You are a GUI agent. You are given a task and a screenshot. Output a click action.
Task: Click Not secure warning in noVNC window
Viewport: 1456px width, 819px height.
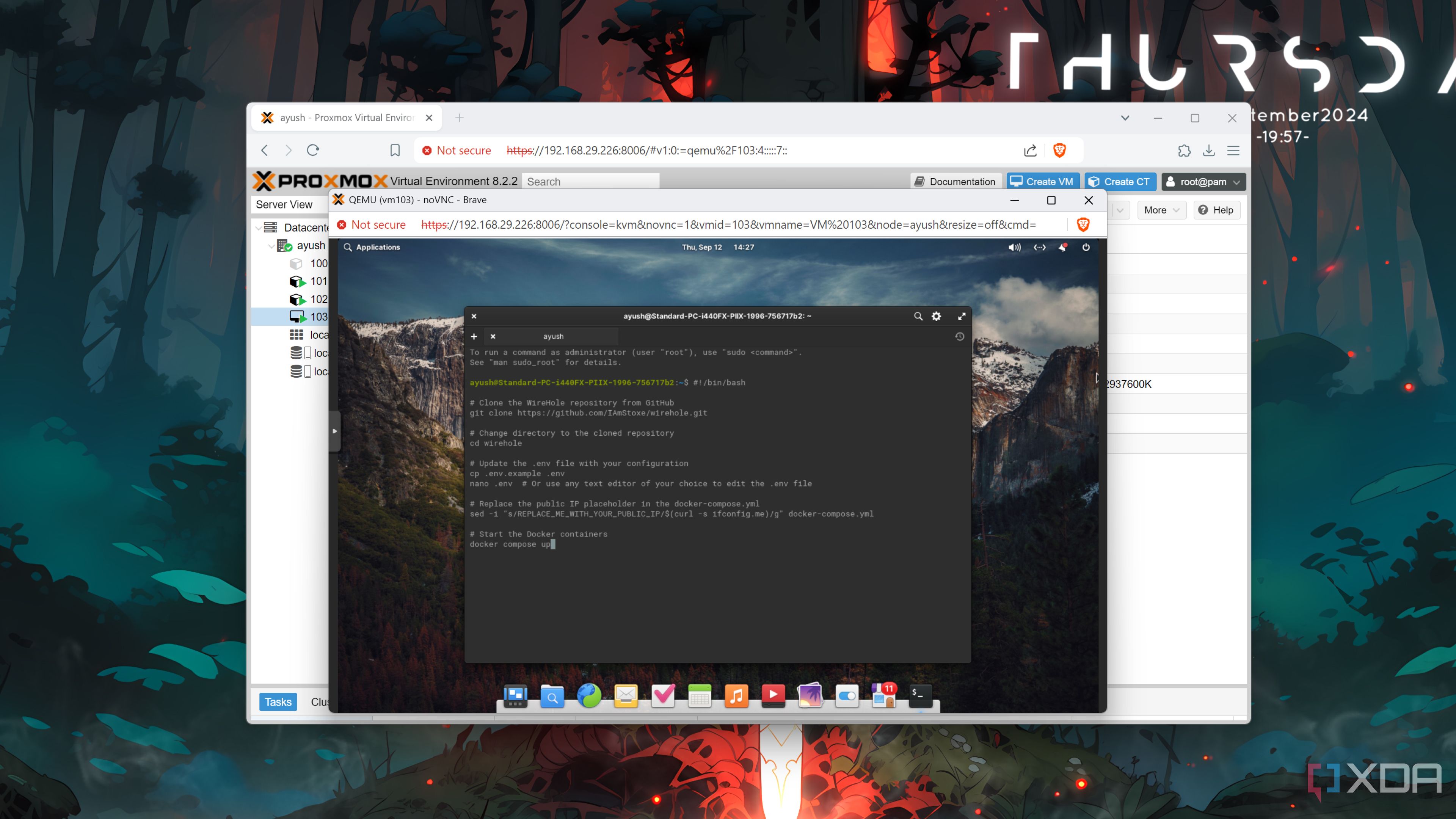pos(371,224)
